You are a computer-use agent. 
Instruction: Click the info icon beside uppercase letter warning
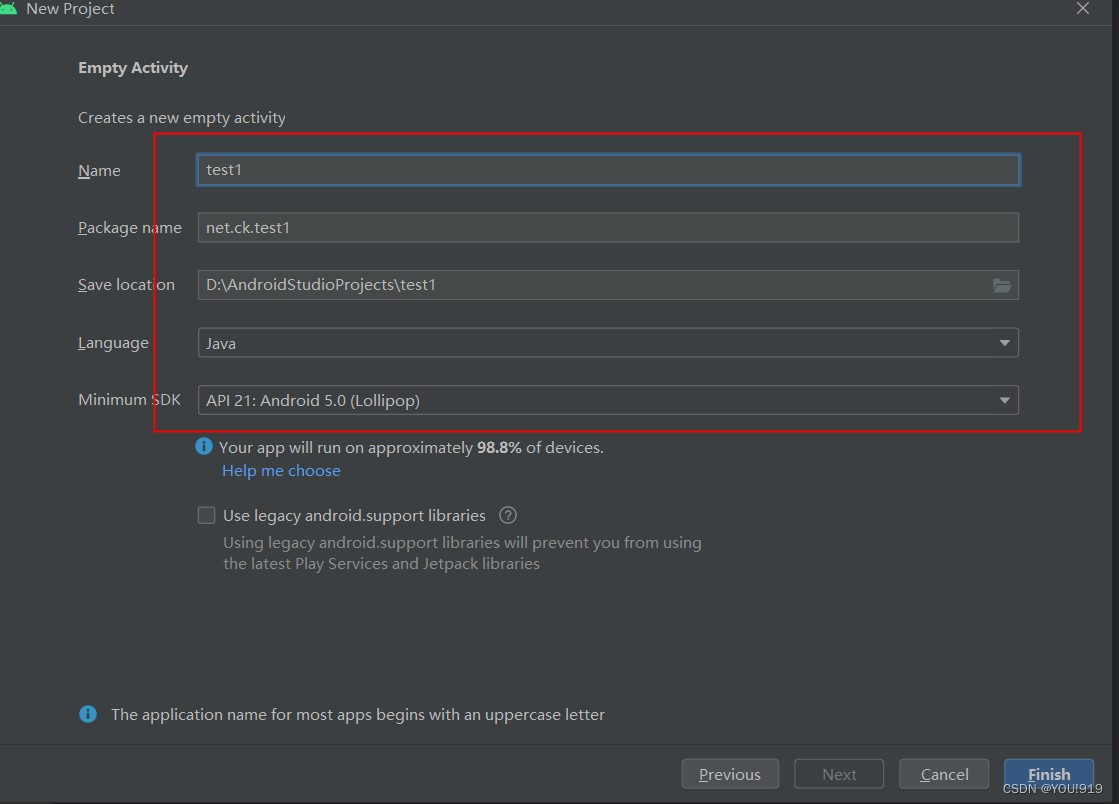[88, 714]
